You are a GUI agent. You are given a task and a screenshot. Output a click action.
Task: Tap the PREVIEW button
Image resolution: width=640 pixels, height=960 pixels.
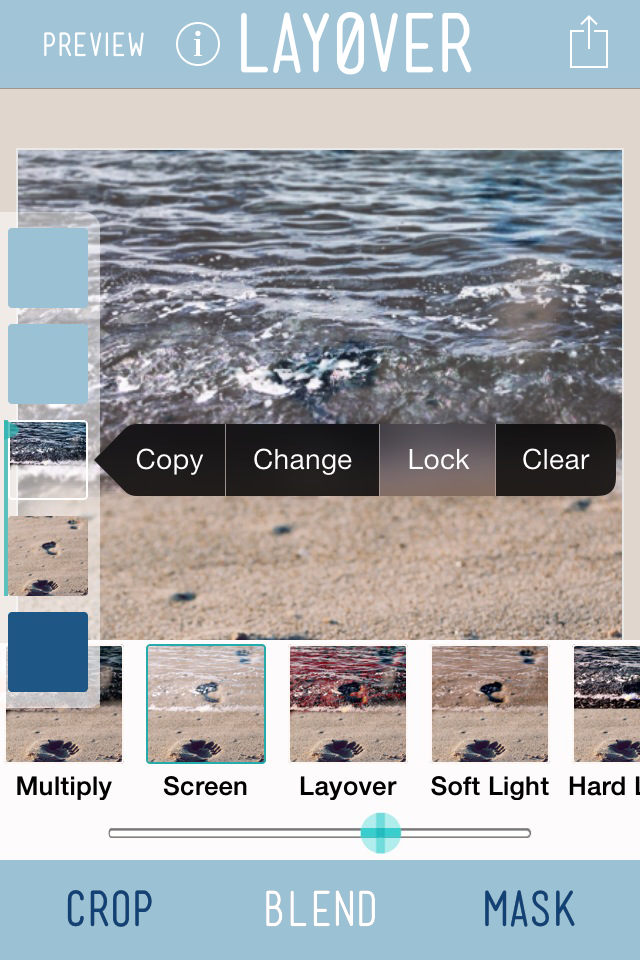(x=94, y=45)
